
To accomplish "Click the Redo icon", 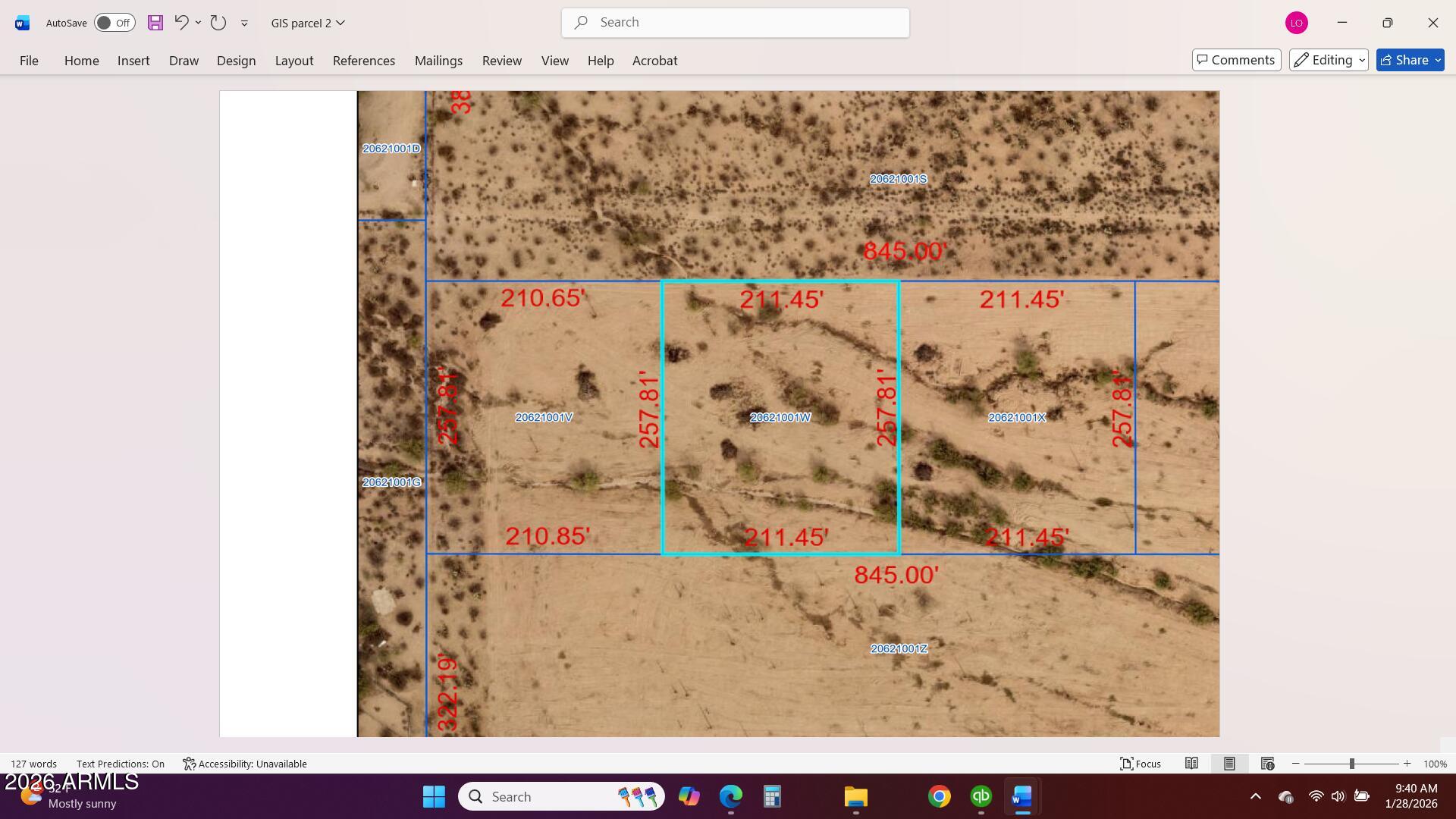I will pyautogui.click(x=218, y=22).
